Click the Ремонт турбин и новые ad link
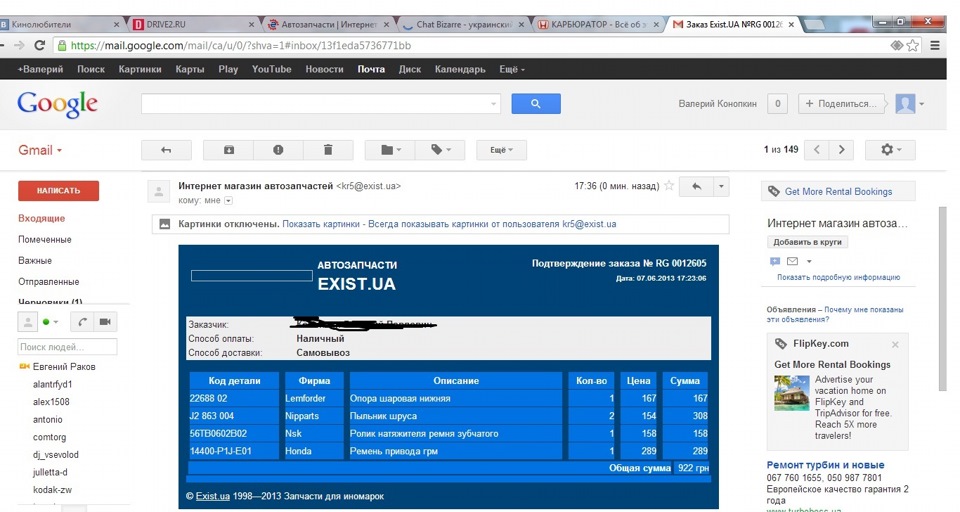This screenshot has height=512, width=960. (x=825, y=465)
